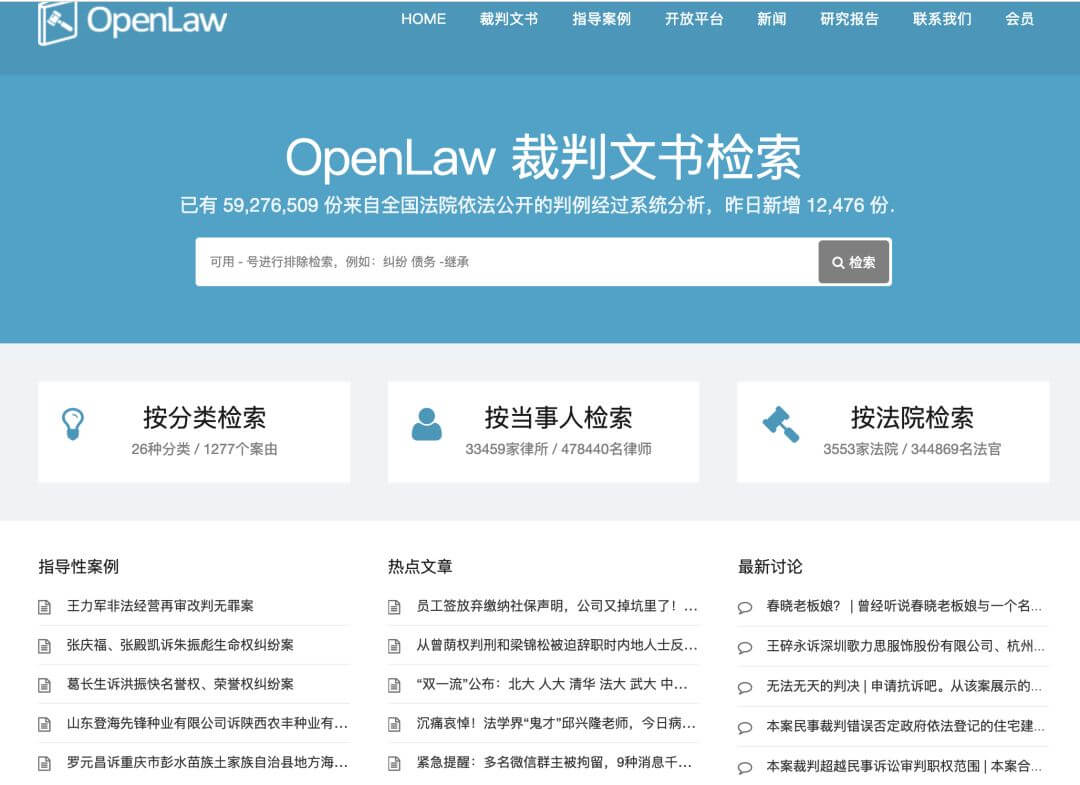
Task: Select 裁判文书 in the navigation bar
Action: click(x=509, y=18)
